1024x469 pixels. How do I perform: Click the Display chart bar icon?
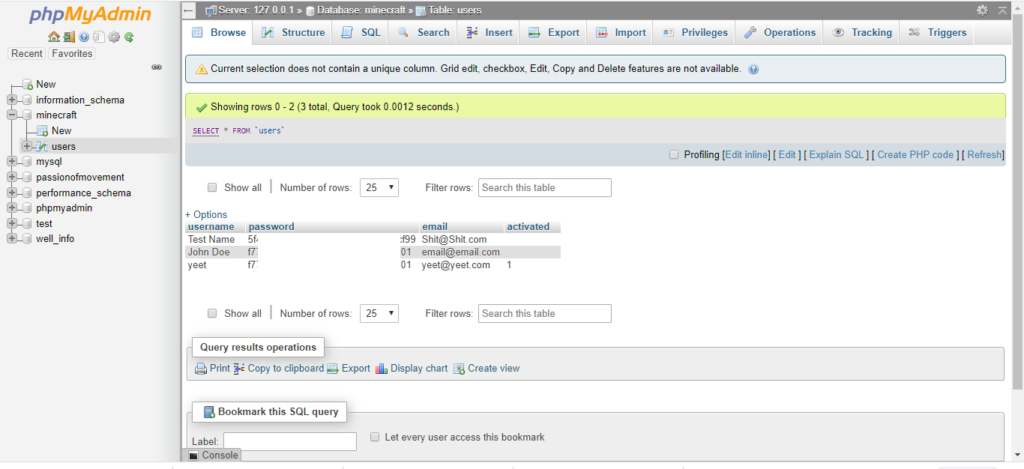[x=382, y=368]
